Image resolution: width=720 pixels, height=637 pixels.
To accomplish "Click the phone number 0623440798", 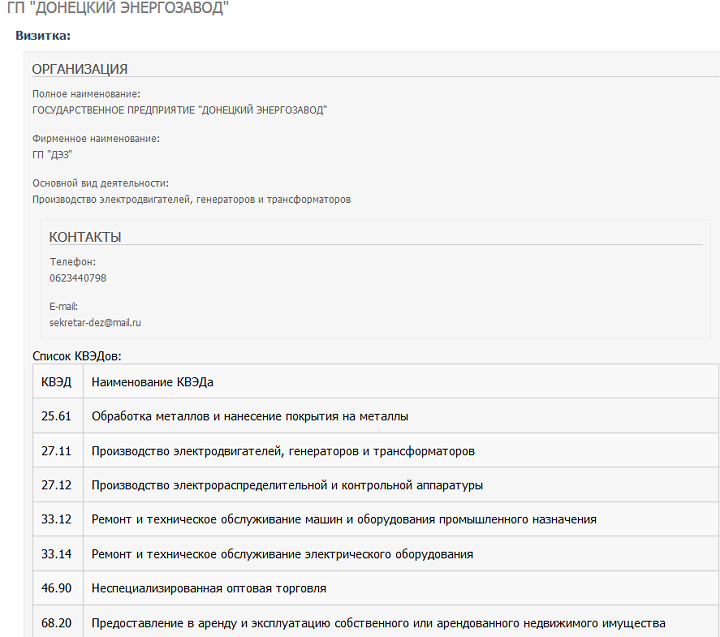I will coord(78,278).
